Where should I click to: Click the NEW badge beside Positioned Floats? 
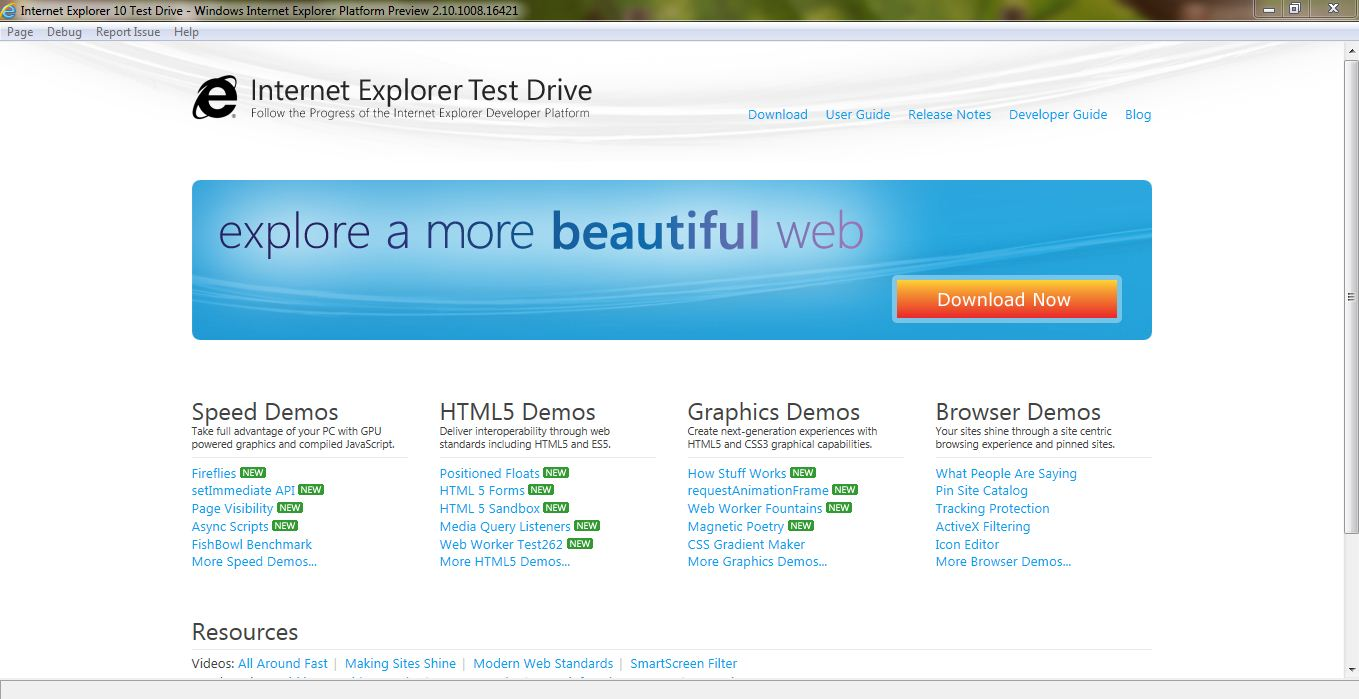(556, 473)
